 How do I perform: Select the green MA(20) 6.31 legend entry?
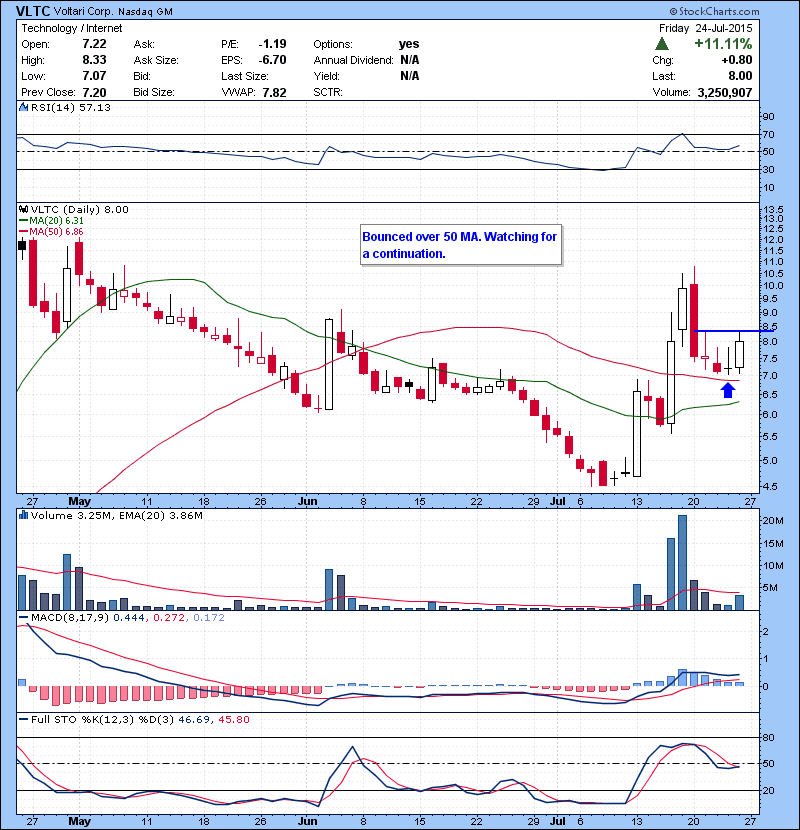tap(51, 221)
